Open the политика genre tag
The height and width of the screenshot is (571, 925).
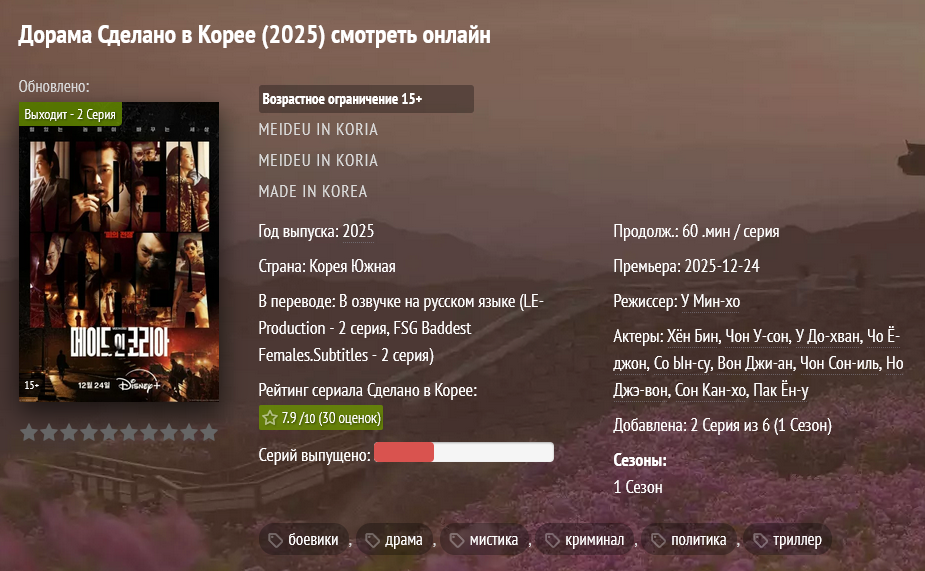click(x=690, y=539)
